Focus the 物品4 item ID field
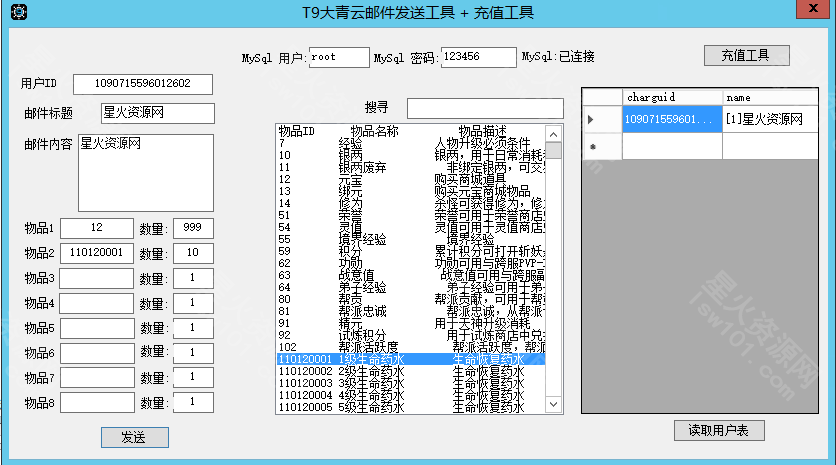Viewport: 836px width, 465px height. [x=97, y=303]
